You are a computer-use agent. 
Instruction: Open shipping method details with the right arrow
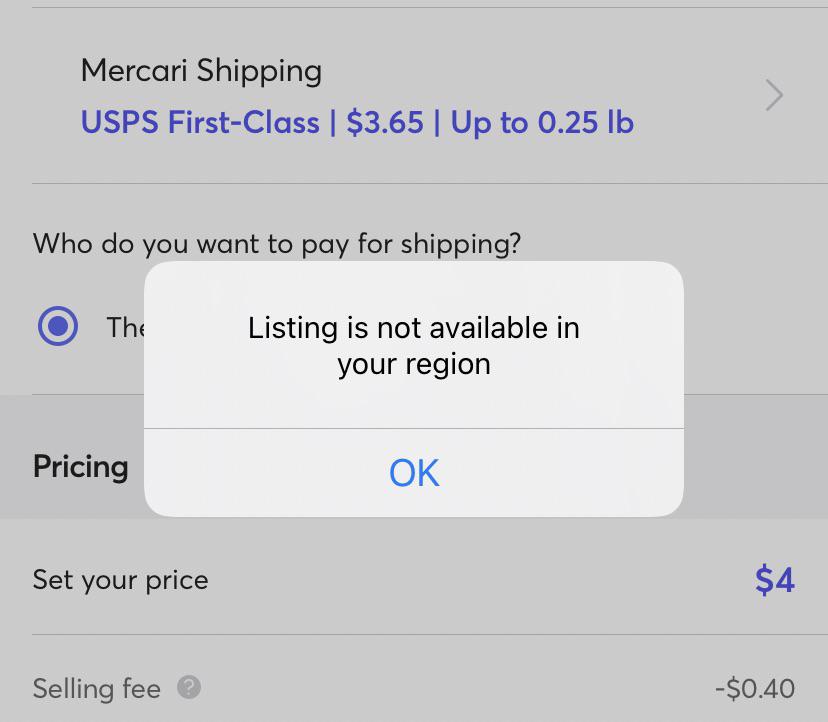point(773,95)
